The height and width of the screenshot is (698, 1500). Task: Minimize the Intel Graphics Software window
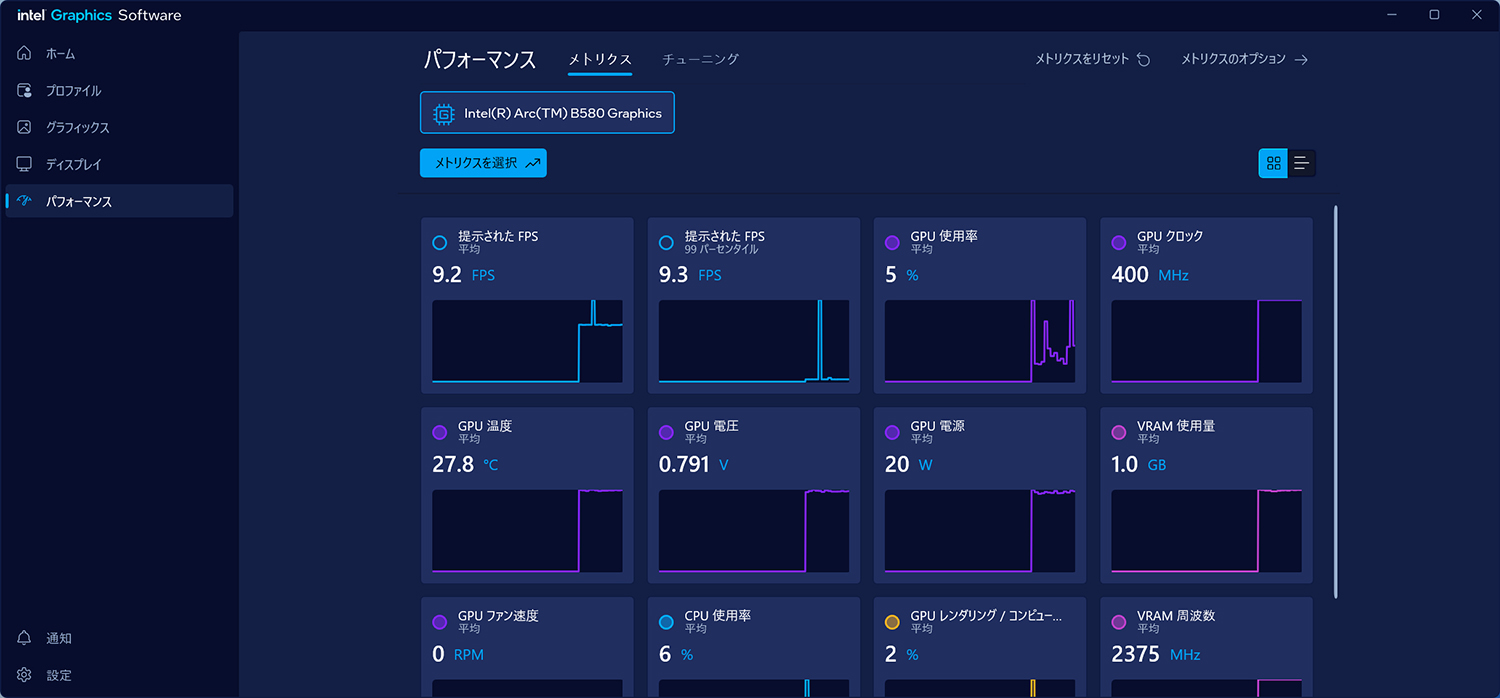1390,15
